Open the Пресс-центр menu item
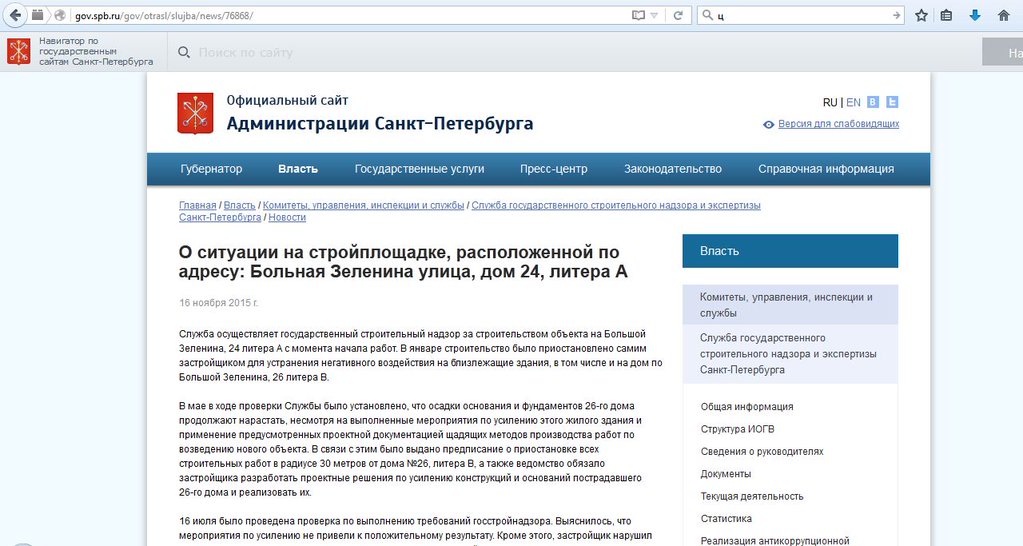Screen dimensions: 1023x546 (554, 169)
